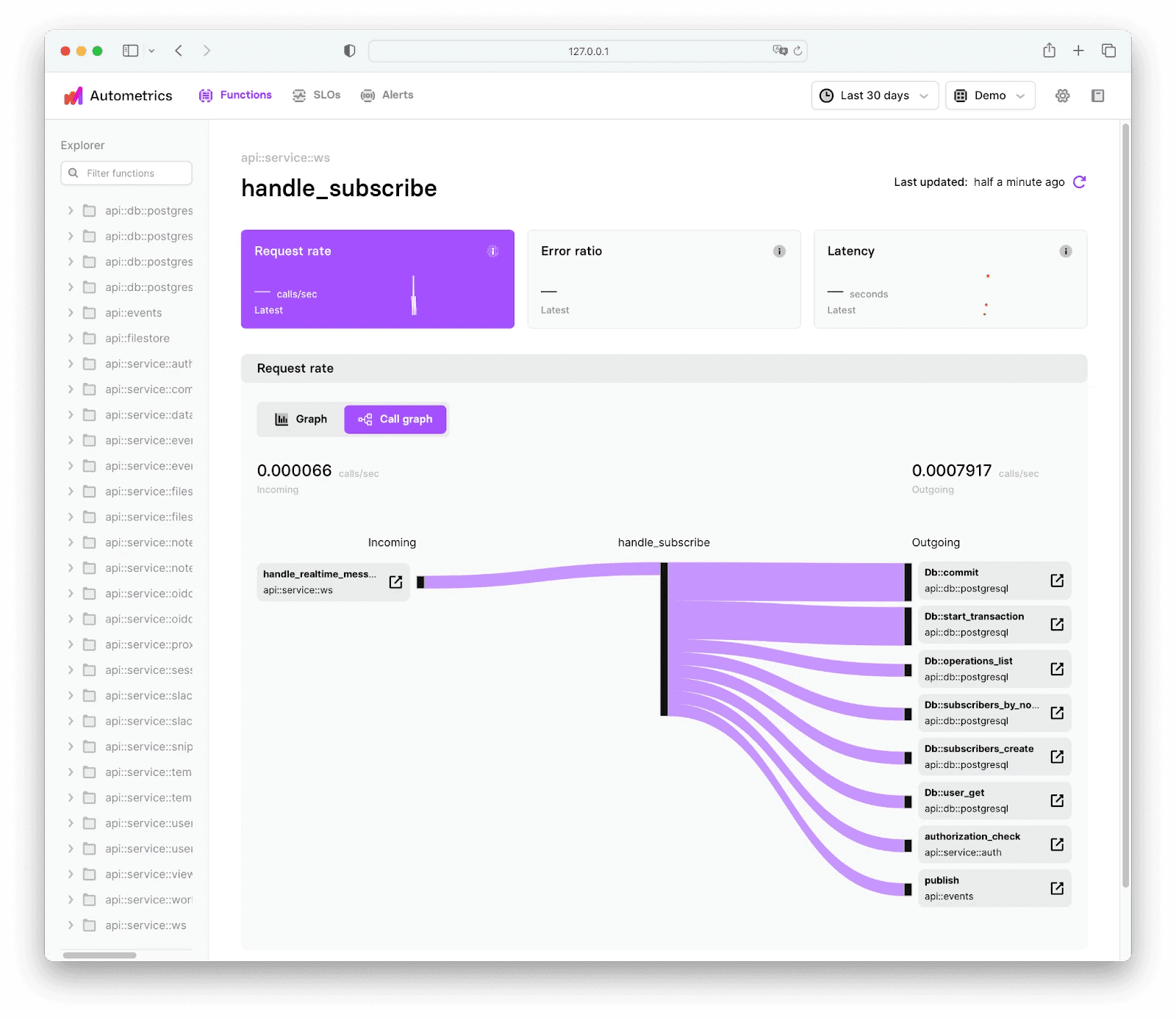
Task: Show info for the Request rate card
Action: click(493, 251)
